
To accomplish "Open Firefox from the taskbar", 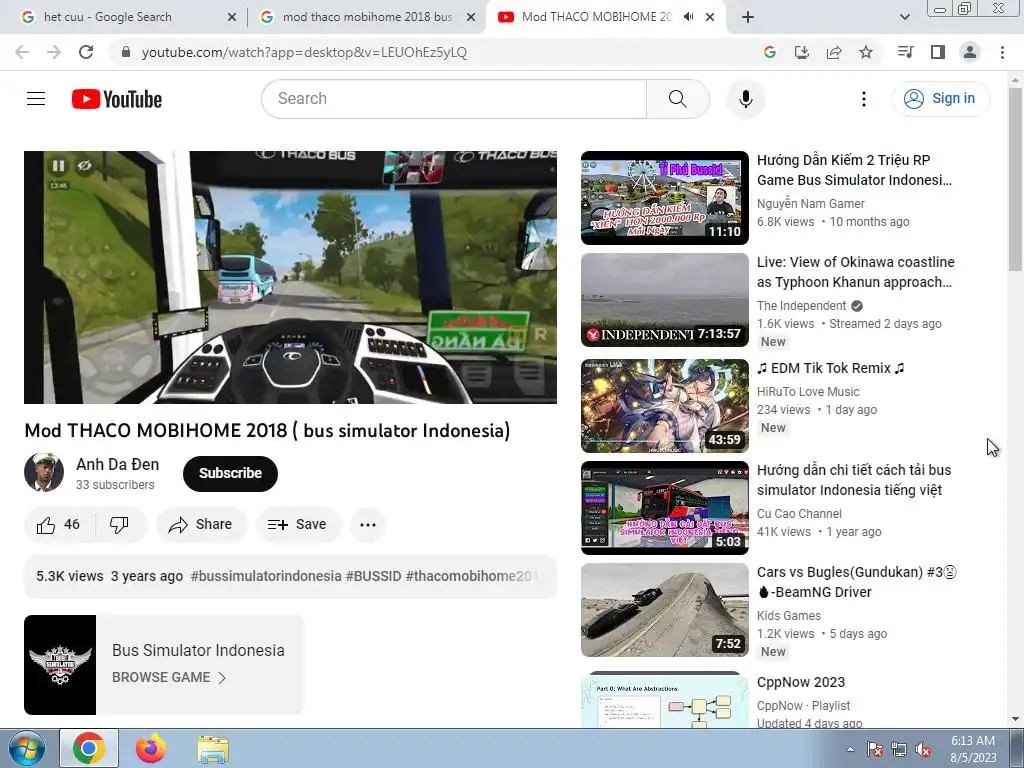I will coord(151,748).
